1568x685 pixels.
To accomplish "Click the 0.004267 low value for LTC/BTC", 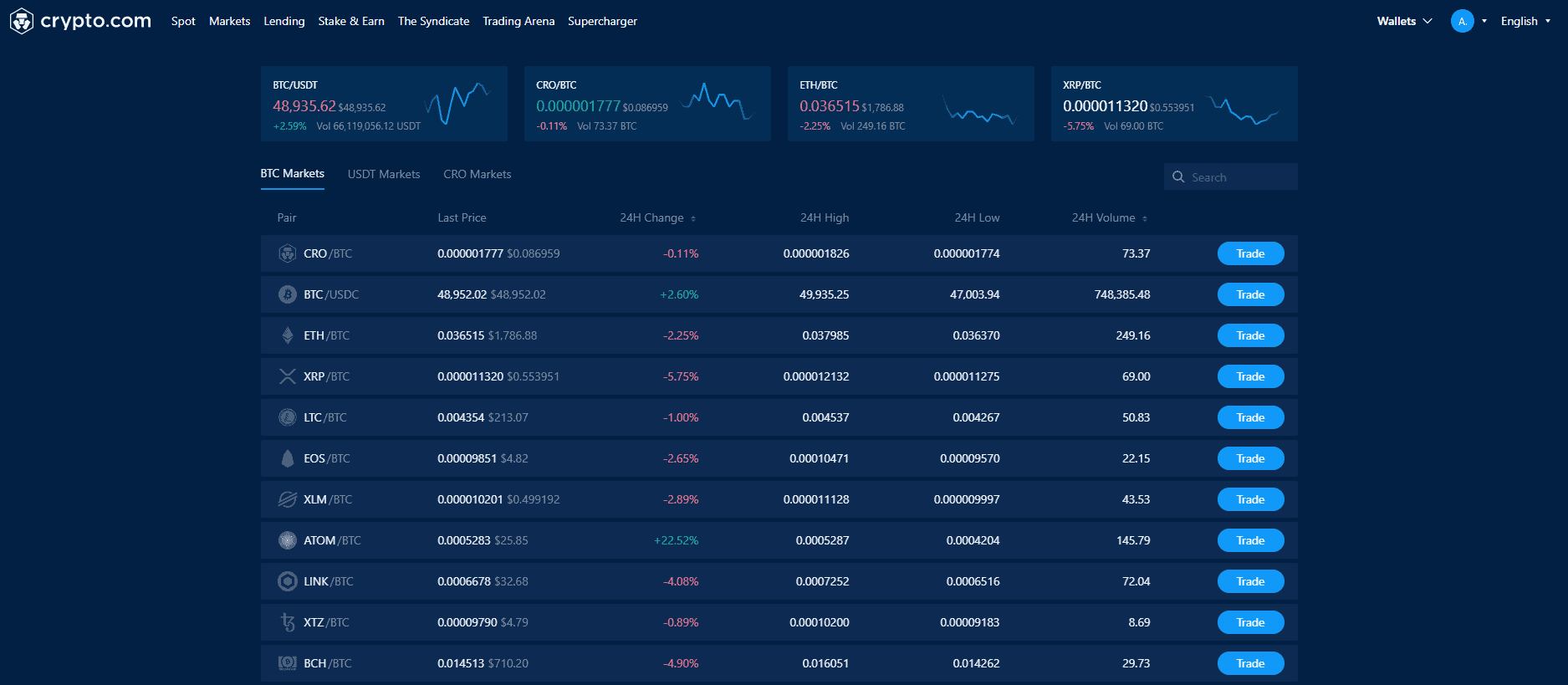I will tap(976, 417).
